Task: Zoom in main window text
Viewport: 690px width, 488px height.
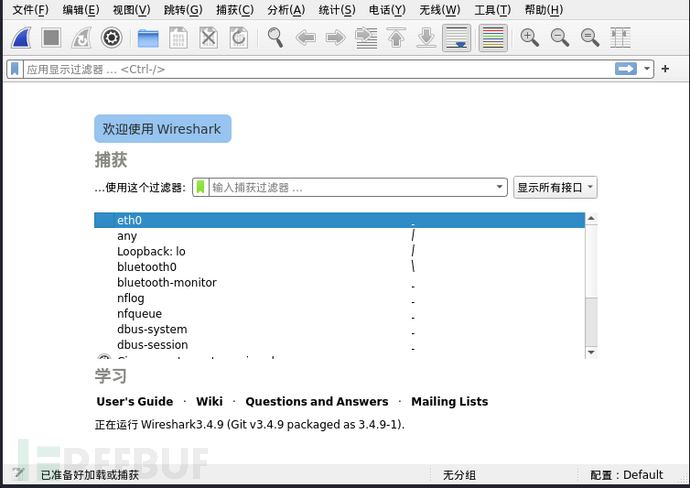Action: click(x=529, y=38)
